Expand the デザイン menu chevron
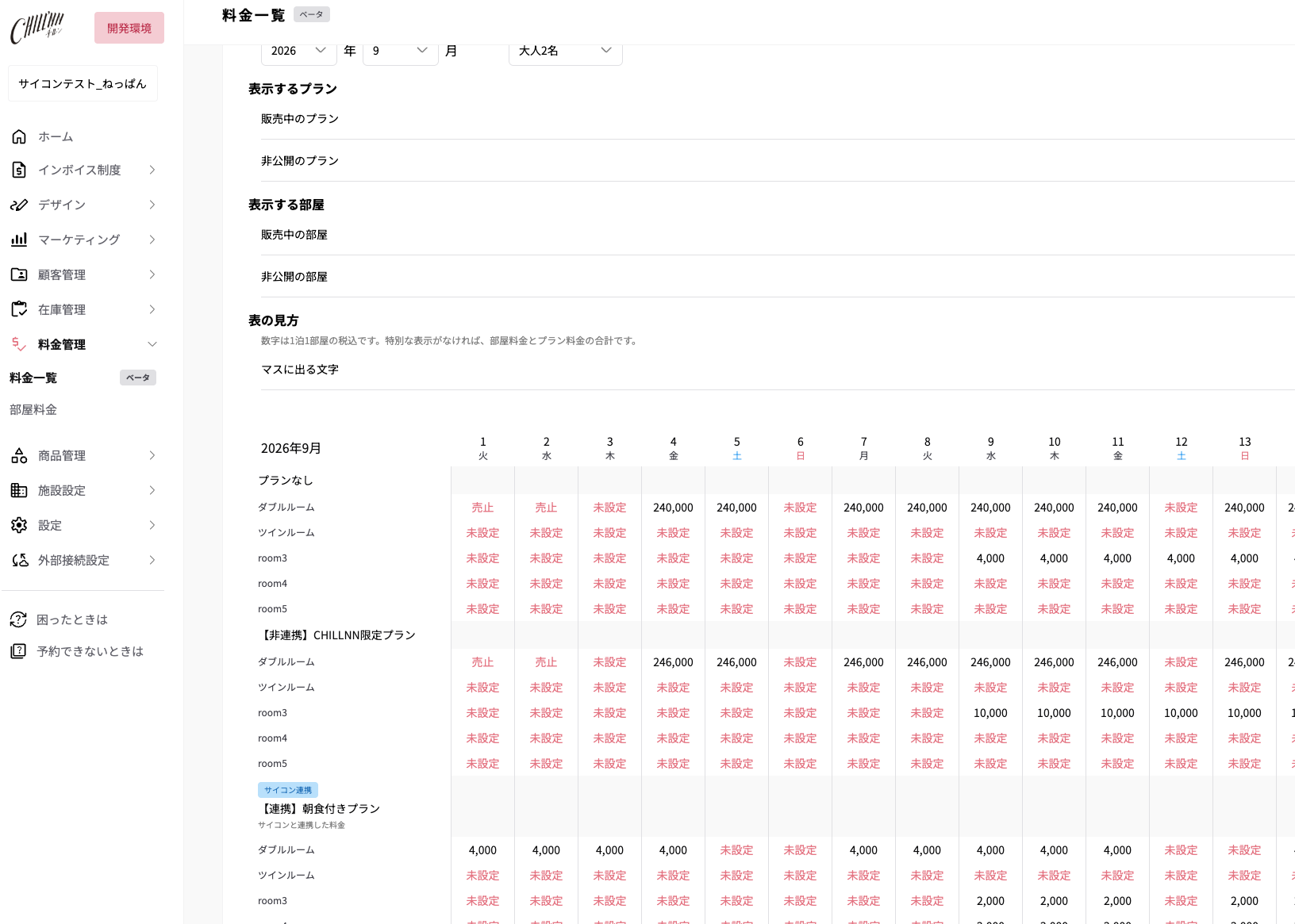The height and width of the screenshot is (924, 1295). (x=152, y=205)
